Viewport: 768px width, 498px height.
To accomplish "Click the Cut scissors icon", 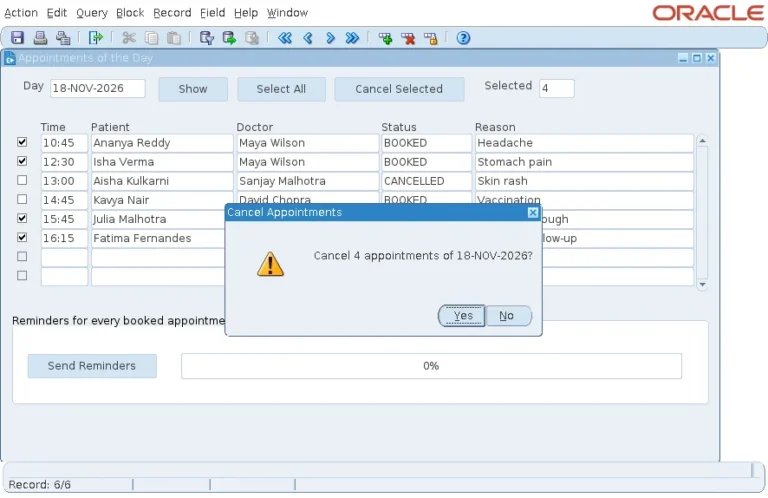I will pos(129,38).
